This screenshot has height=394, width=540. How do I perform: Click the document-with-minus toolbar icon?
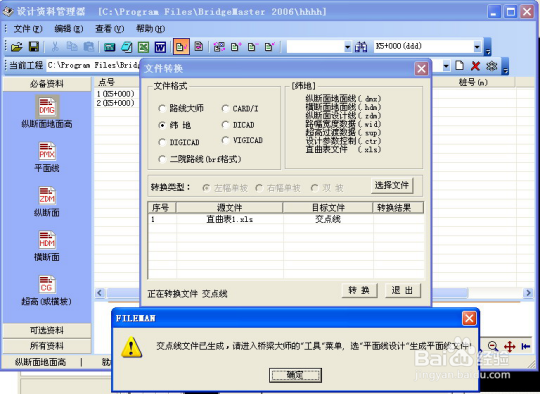253,46
